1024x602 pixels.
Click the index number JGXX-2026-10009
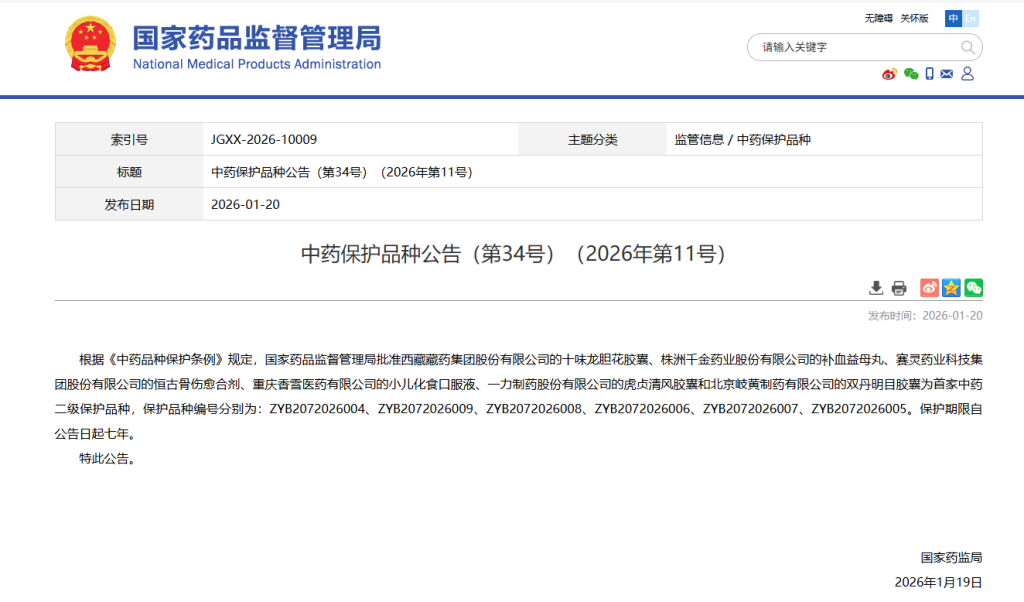[x=264, y=140]
